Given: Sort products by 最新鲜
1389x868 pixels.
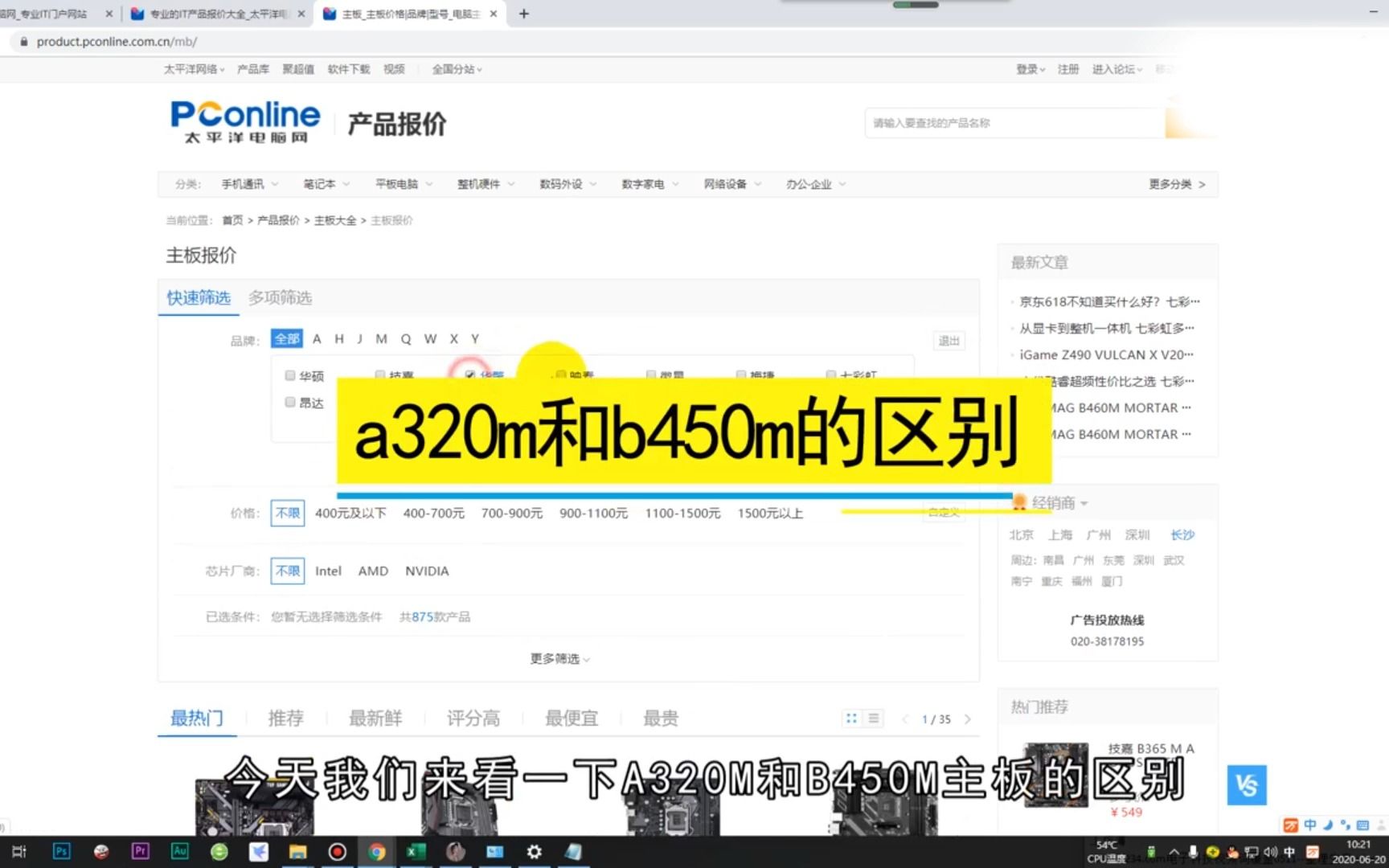Looking at the screenshot, I should click(375, 718).
